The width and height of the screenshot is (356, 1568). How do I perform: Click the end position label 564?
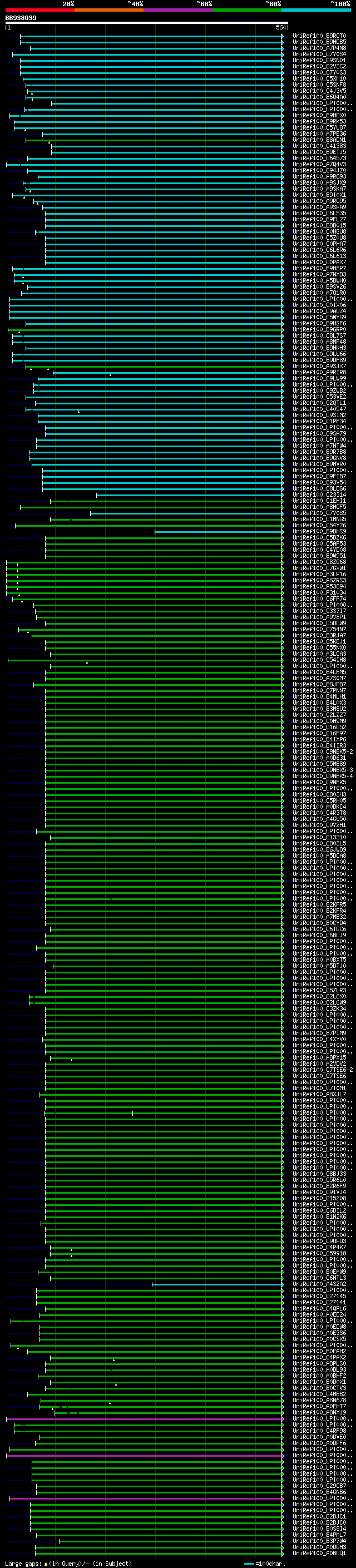pos(280,27)
